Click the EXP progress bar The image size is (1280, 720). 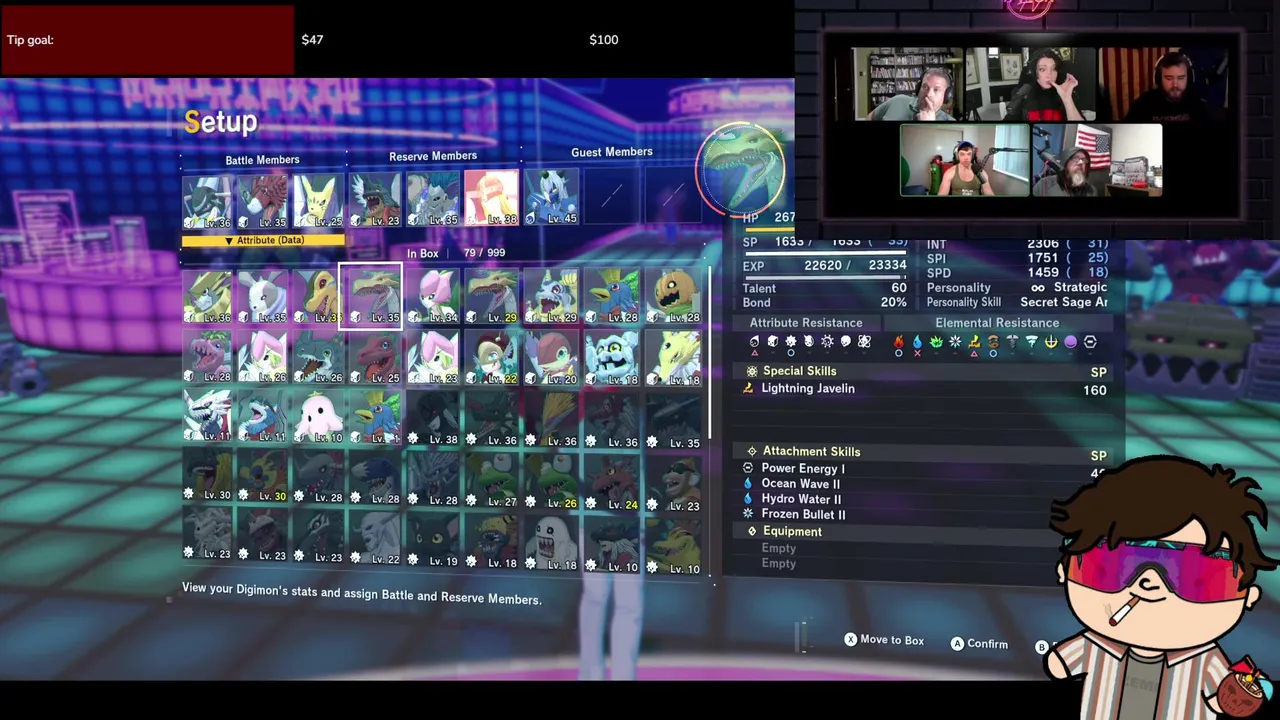pos(824,277)
